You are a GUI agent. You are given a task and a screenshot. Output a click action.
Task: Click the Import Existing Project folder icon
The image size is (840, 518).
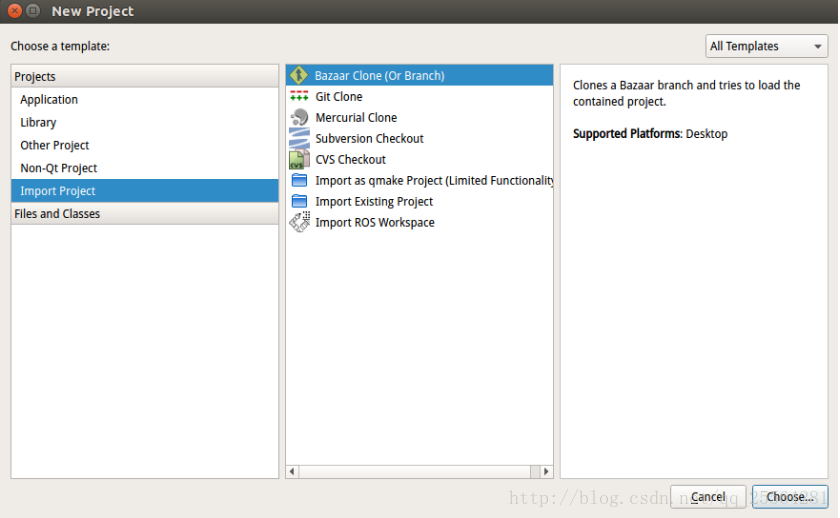(299, 201)
